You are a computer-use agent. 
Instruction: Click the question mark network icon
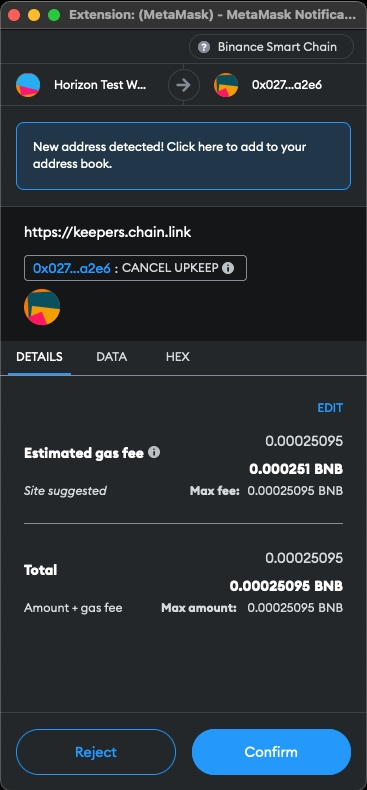204,47
